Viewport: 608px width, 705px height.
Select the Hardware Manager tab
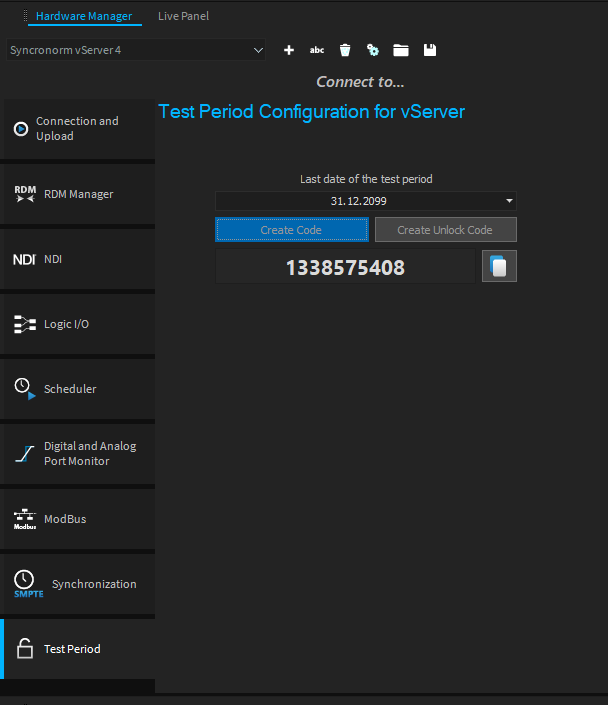click(x=83, y=16)
